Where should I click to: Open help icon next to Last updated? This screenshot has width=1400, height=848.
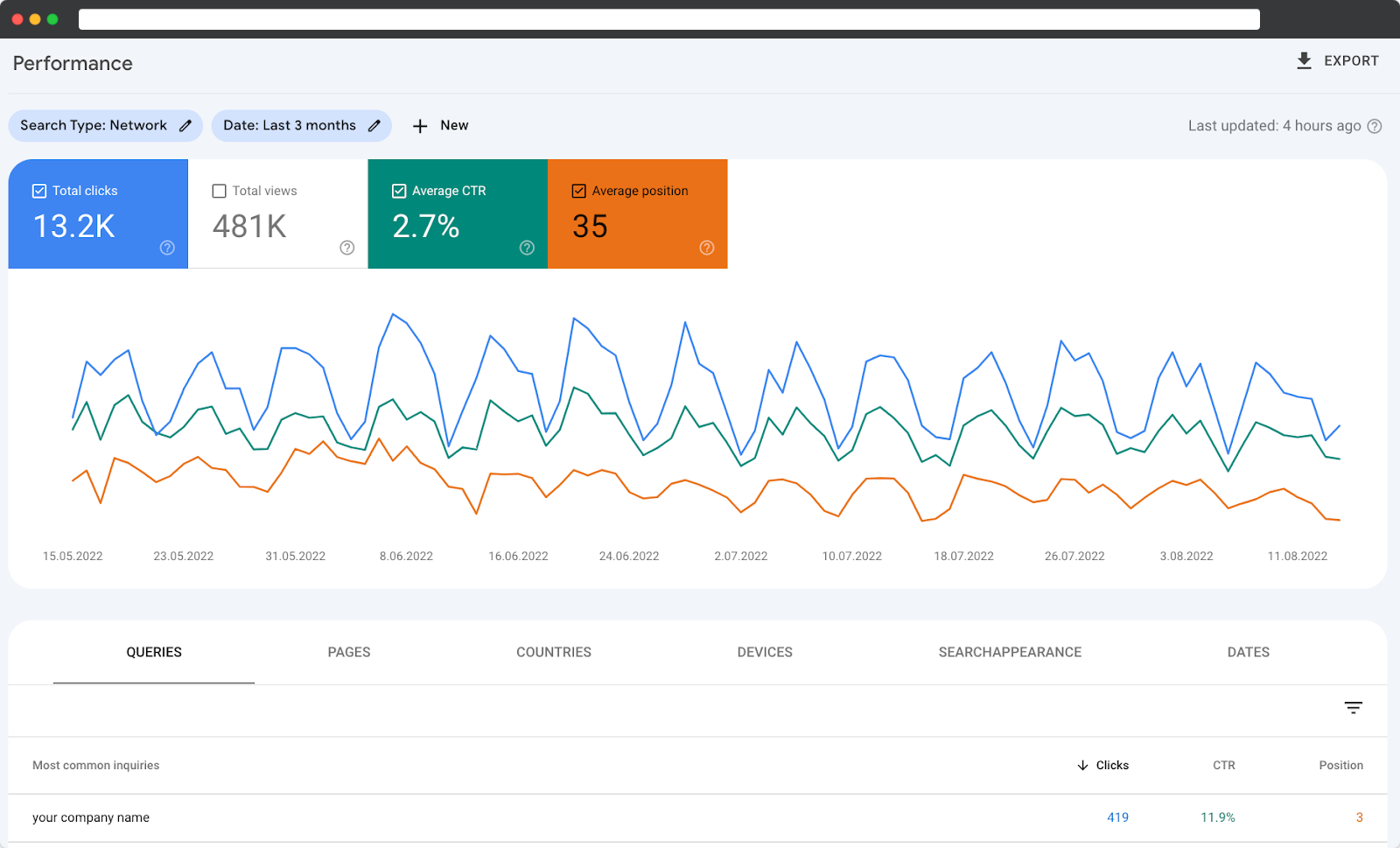coord(1375,126)
